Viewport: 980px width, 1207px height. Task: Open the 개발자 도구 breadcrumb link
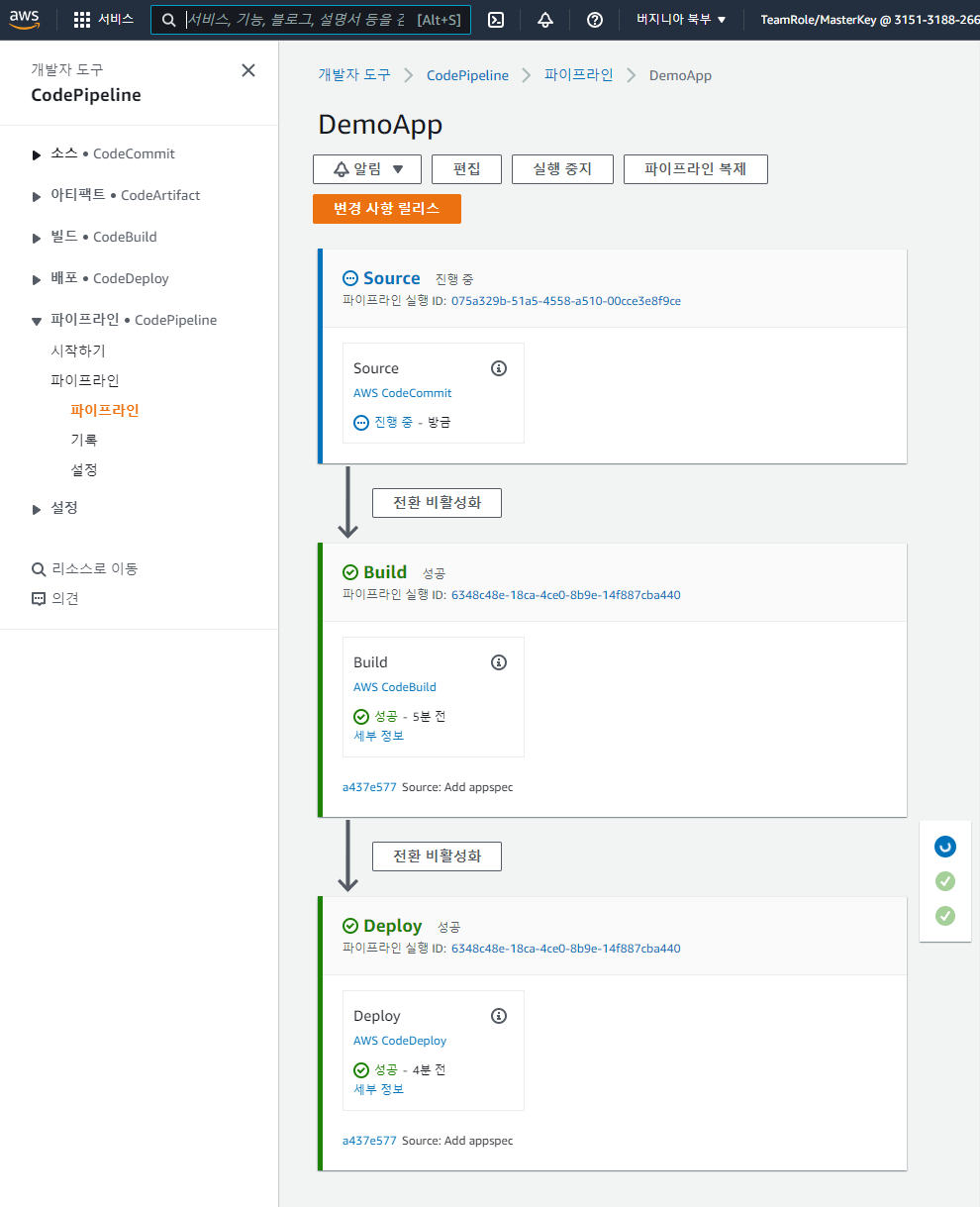point(354,75)
